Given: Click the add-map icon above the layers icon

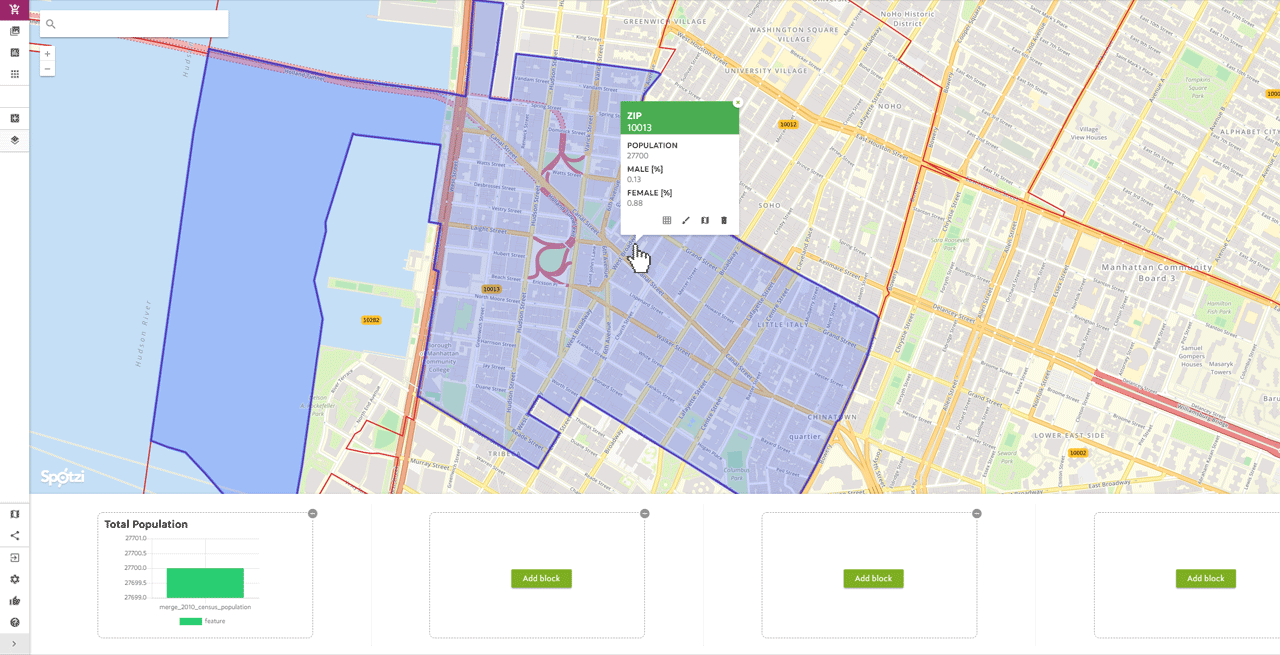Looking at the screenshot, I should [14, 118].
